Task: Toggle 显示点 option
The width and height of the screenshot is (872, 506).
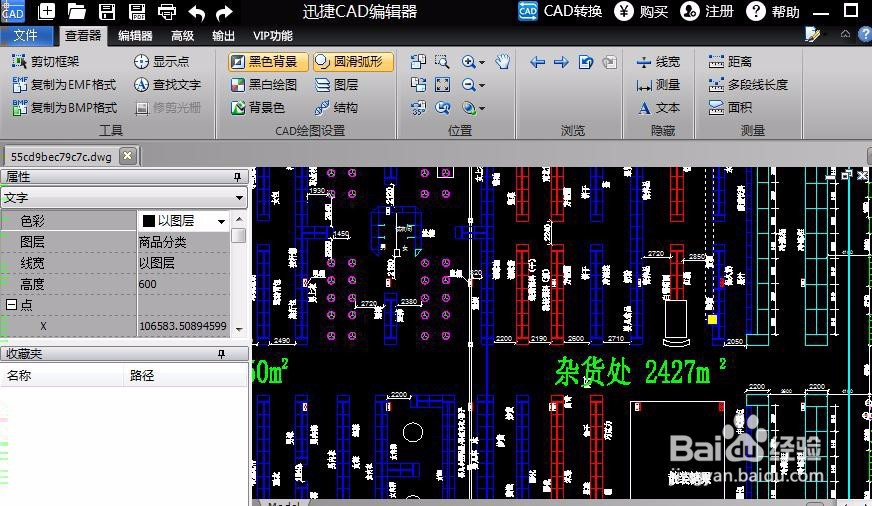Action: 161,62
